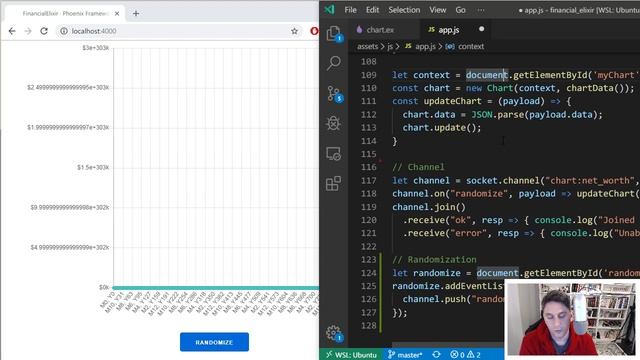The height and width of the screenshot is (360, 640).
Task: Switch branch via master* in status bar
Action: (x=405, y=354)
